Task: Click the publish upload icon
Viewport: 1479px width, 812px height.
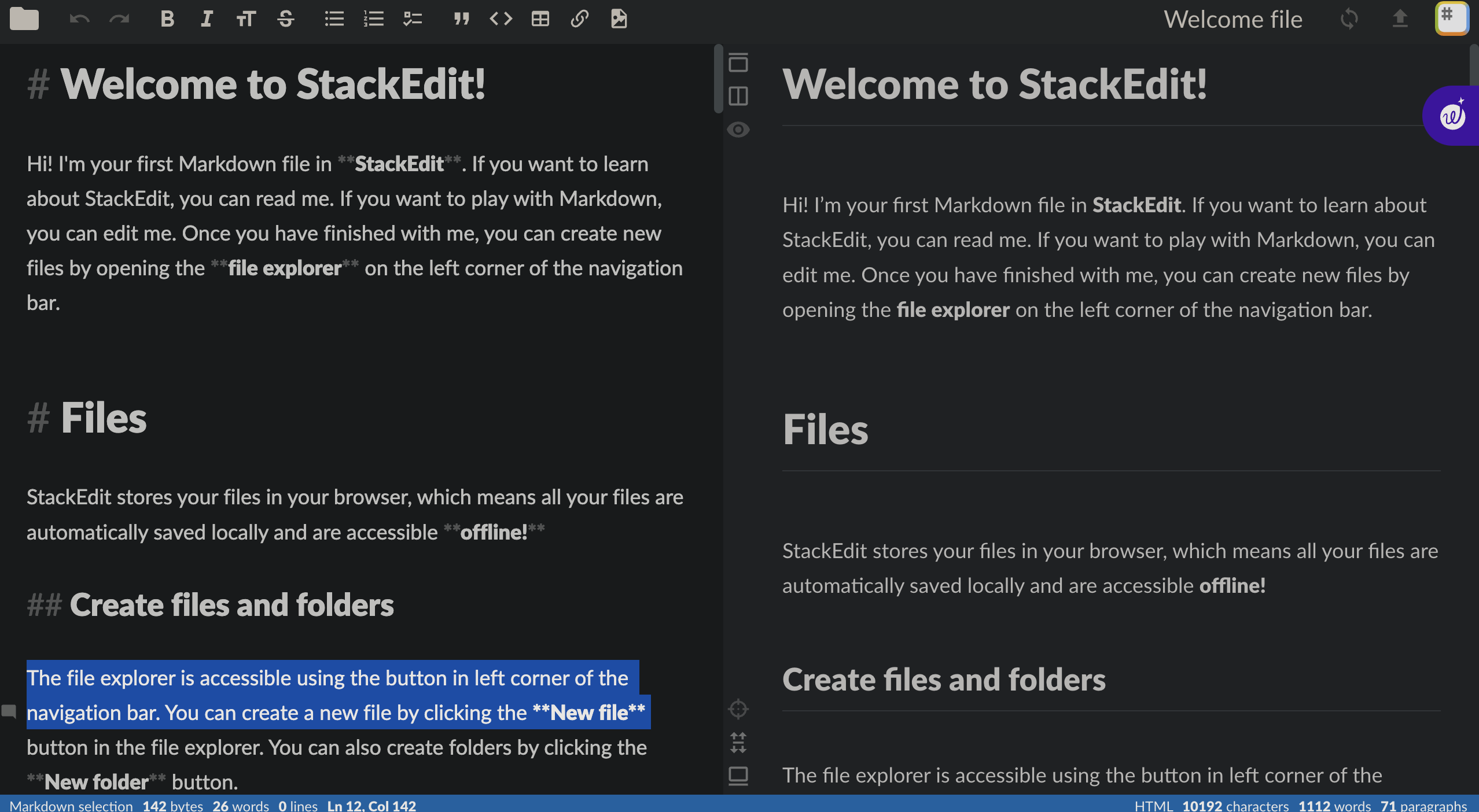Action: [1400, 19]
